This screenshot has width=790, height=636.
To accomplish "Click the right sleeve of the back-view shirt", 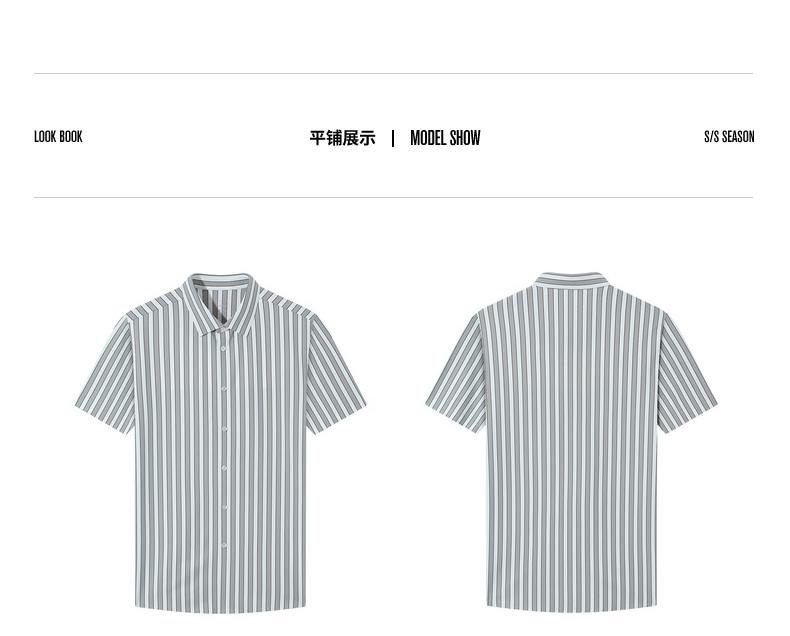I will pos(686,372).
